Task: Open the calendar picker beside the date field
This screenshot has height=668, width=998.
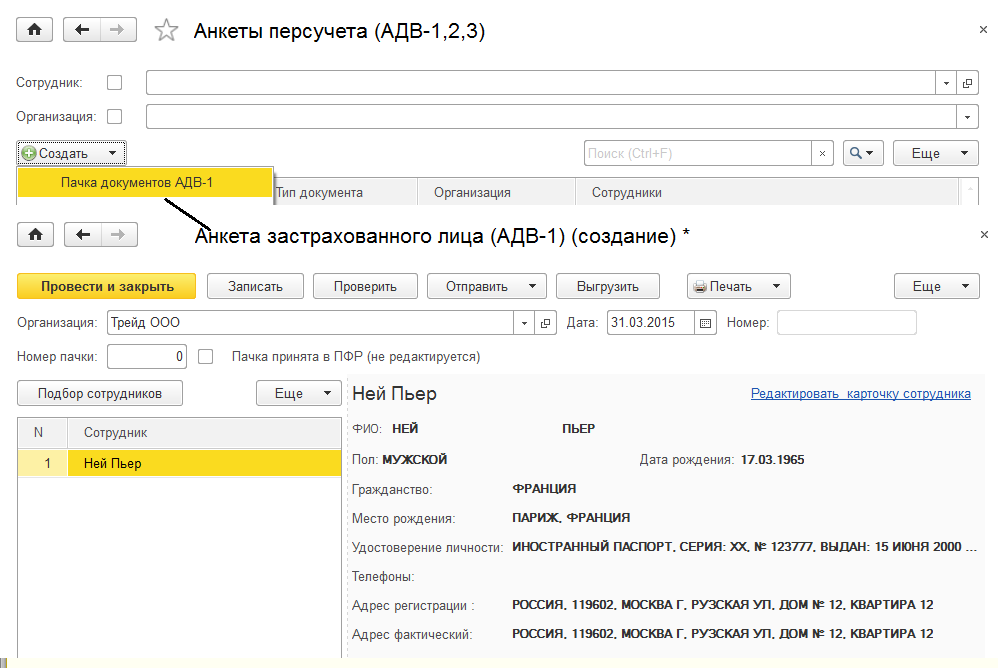Action: pos(706,323)
